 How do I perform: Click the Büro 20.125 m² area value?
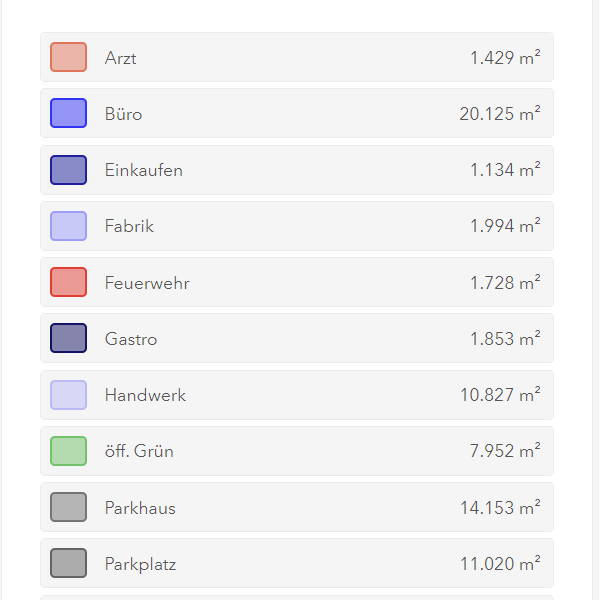click(500, 114)
